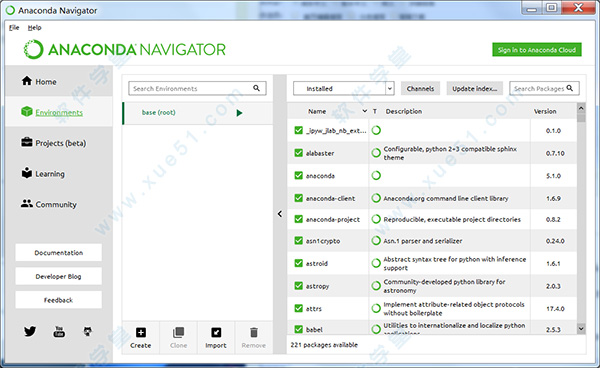Open Projects (beta) section

(x=54, y=143)
